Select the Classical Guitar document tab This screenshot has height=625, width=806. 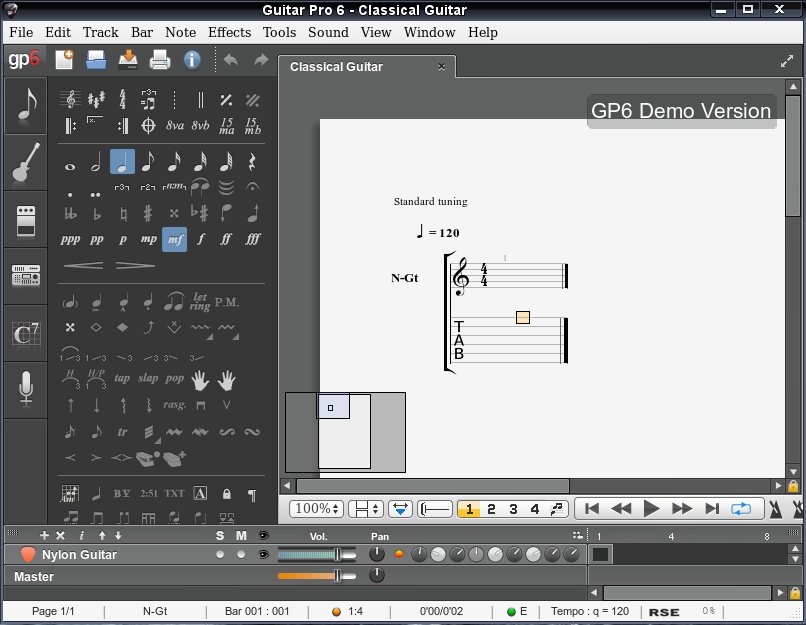367,67
